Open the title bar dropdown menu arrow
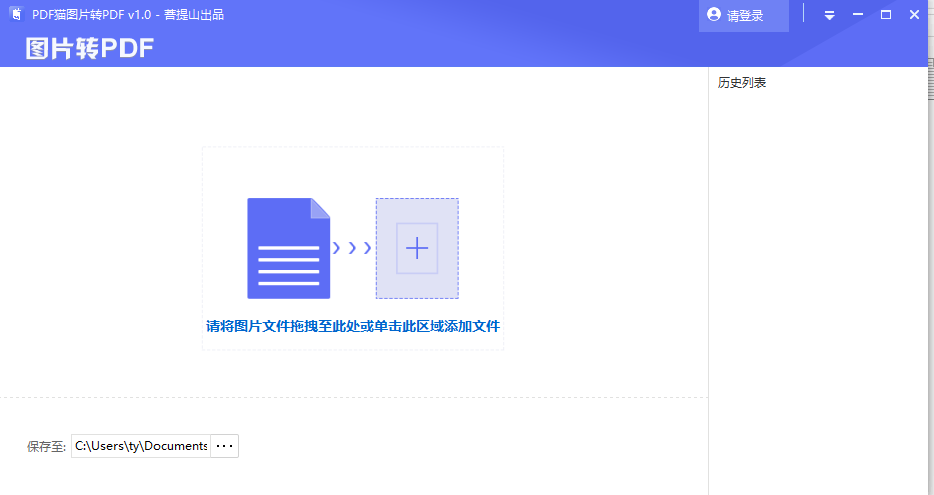The height and width of the screenshot is (495, 934). tap(829, 15)
